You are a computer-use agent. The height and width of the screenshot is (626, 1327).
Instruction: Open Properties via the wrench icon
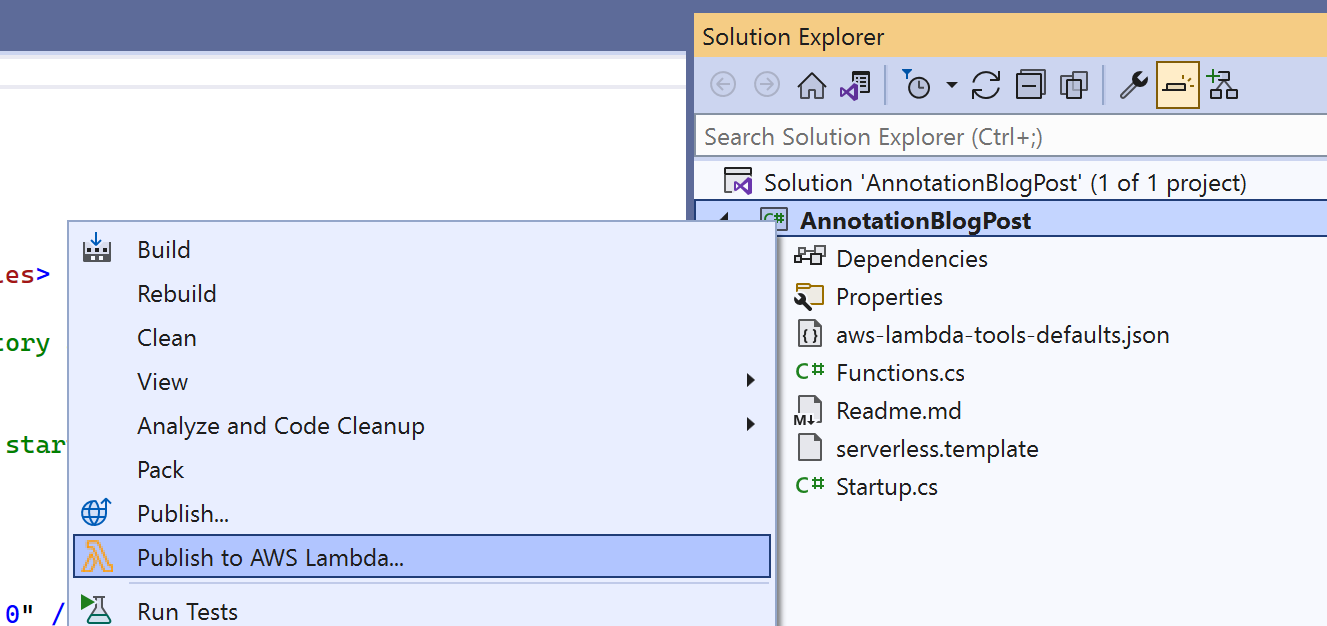(x=1133, y=86)
